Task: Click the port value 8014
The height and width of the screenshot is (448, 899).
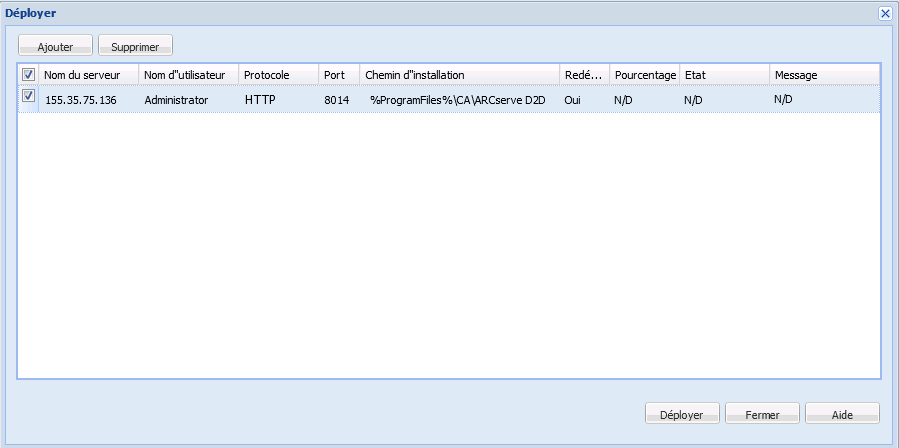Action: (337, 100)
